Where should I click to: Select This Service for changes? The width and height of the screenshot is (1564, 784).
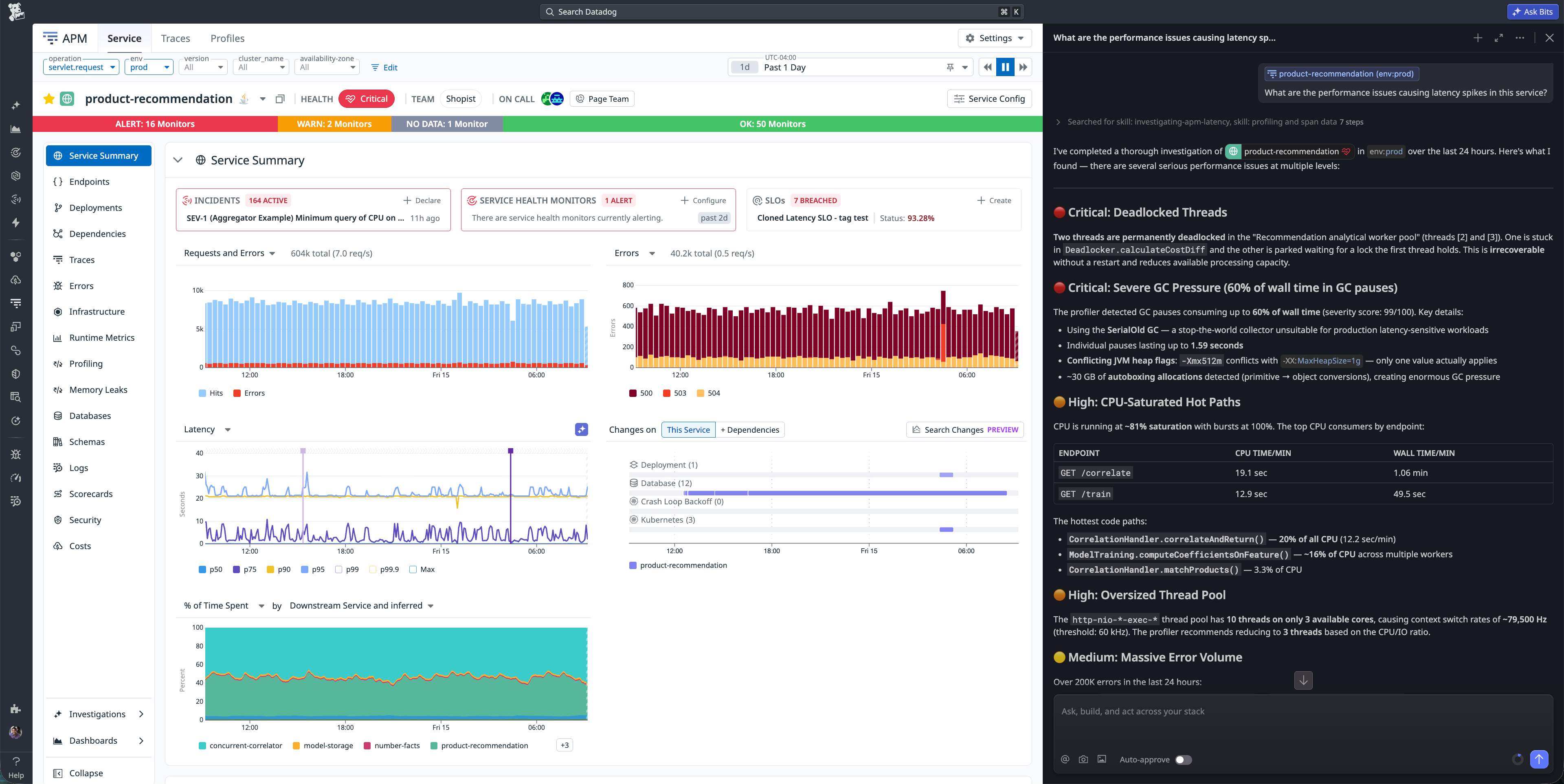688,429
